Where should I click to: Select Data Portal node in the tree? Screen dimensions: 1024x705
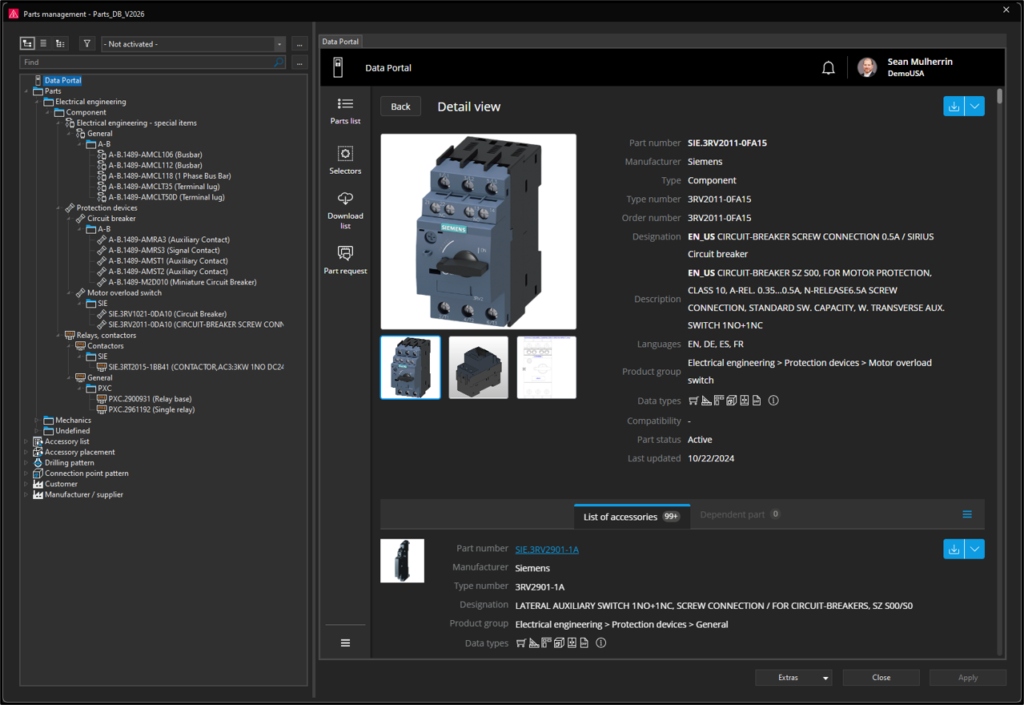[63, 80]
